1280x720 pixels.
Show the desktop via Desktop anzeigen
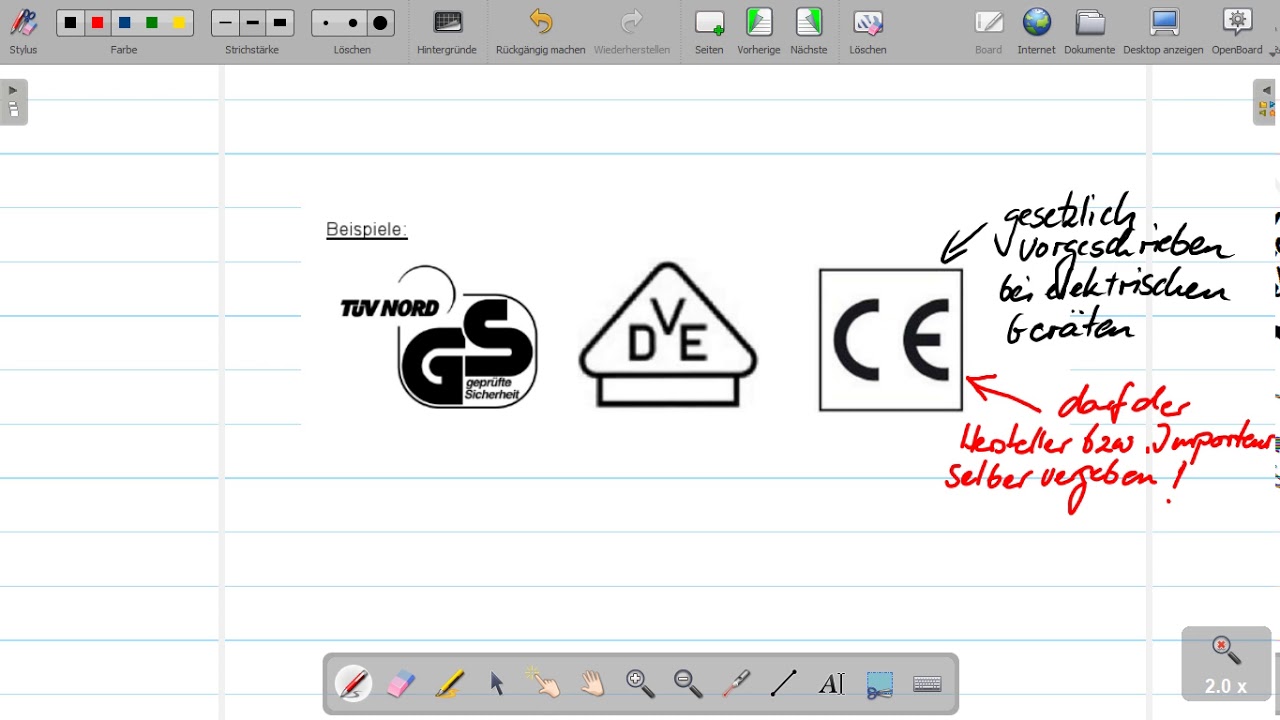point(1163,31)
